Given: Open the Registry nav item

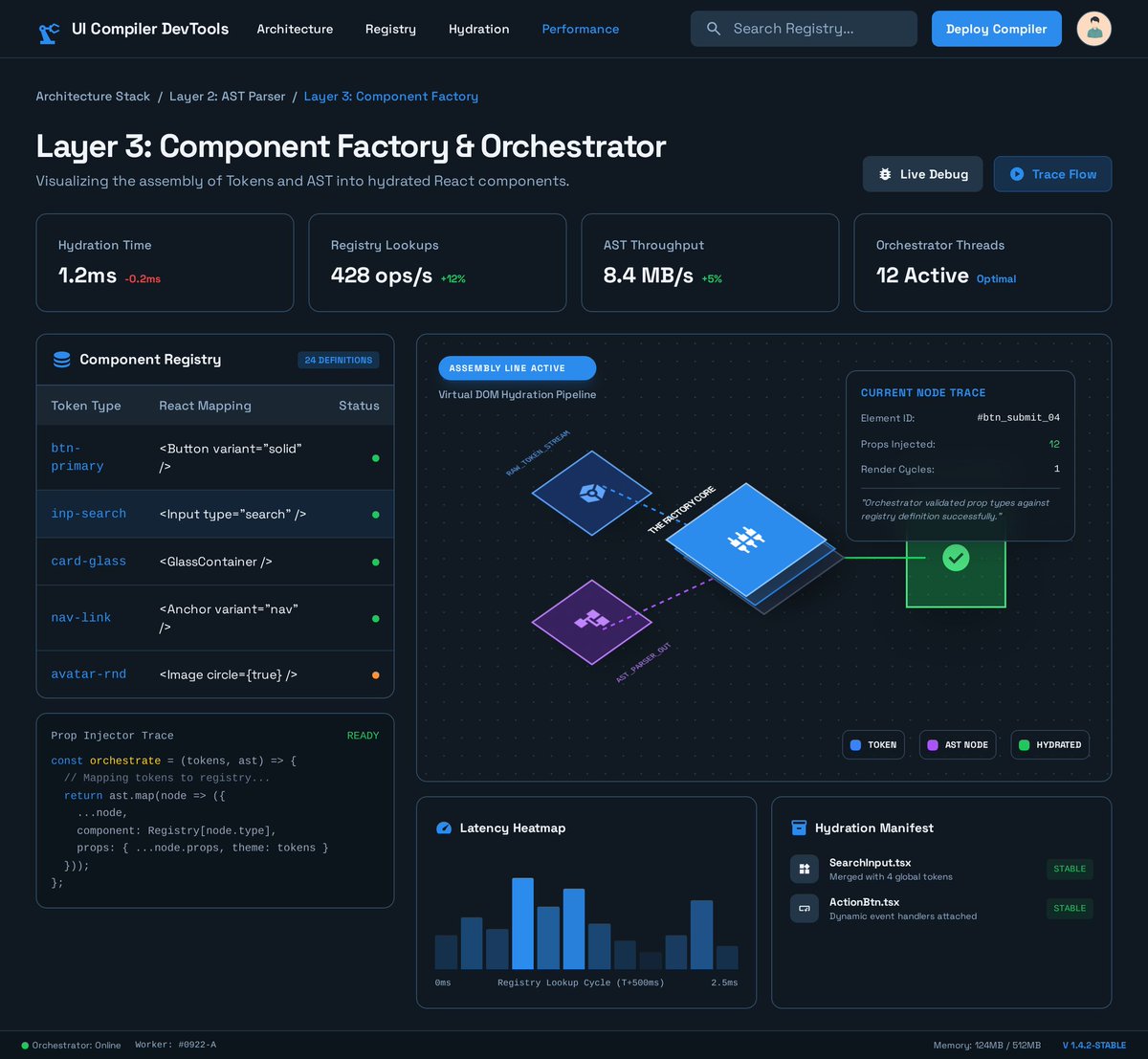Looking at the screenshot, I should (x=390, y=29).
